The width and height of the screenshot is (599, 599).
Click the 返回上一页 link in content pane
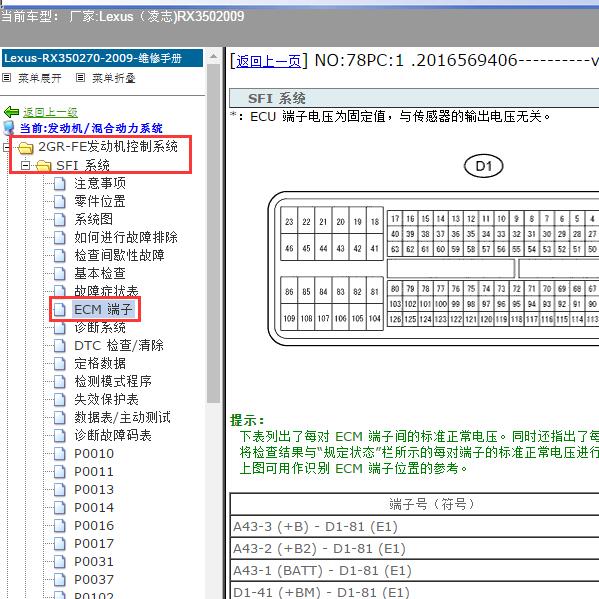[268, 61]
